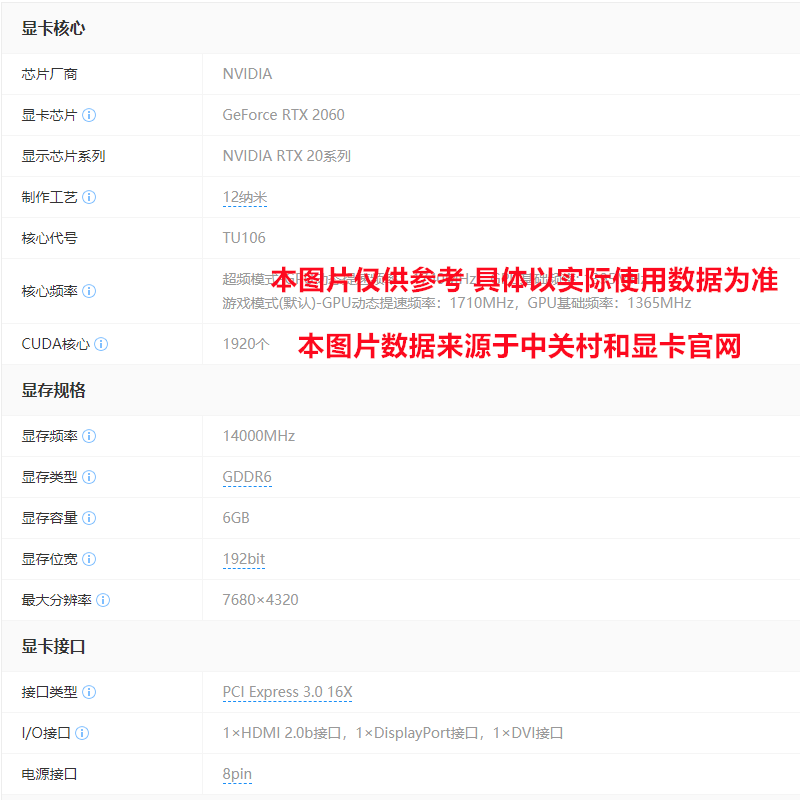
Task: Click the GDDR6 memory type link
Action: (x=247, y=477)
